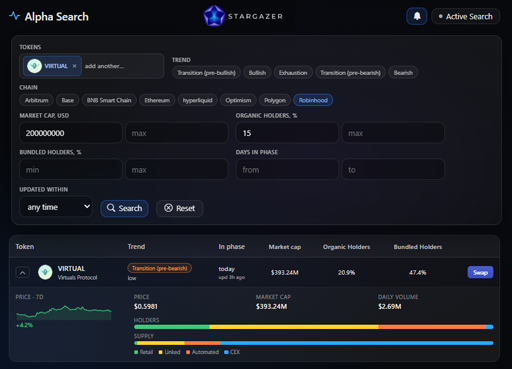Click the blue CEX legend swatch

[226, 352]
